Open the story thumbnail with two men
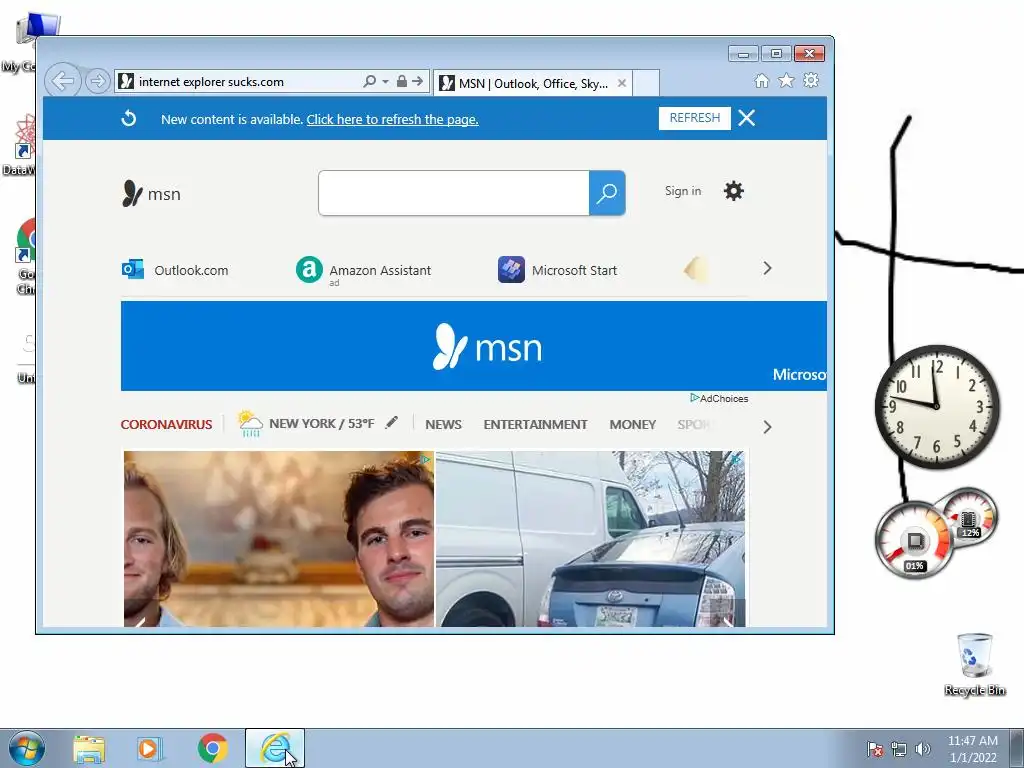The width and height of the screenshot is (1024, 768). [x=279, y=539]
